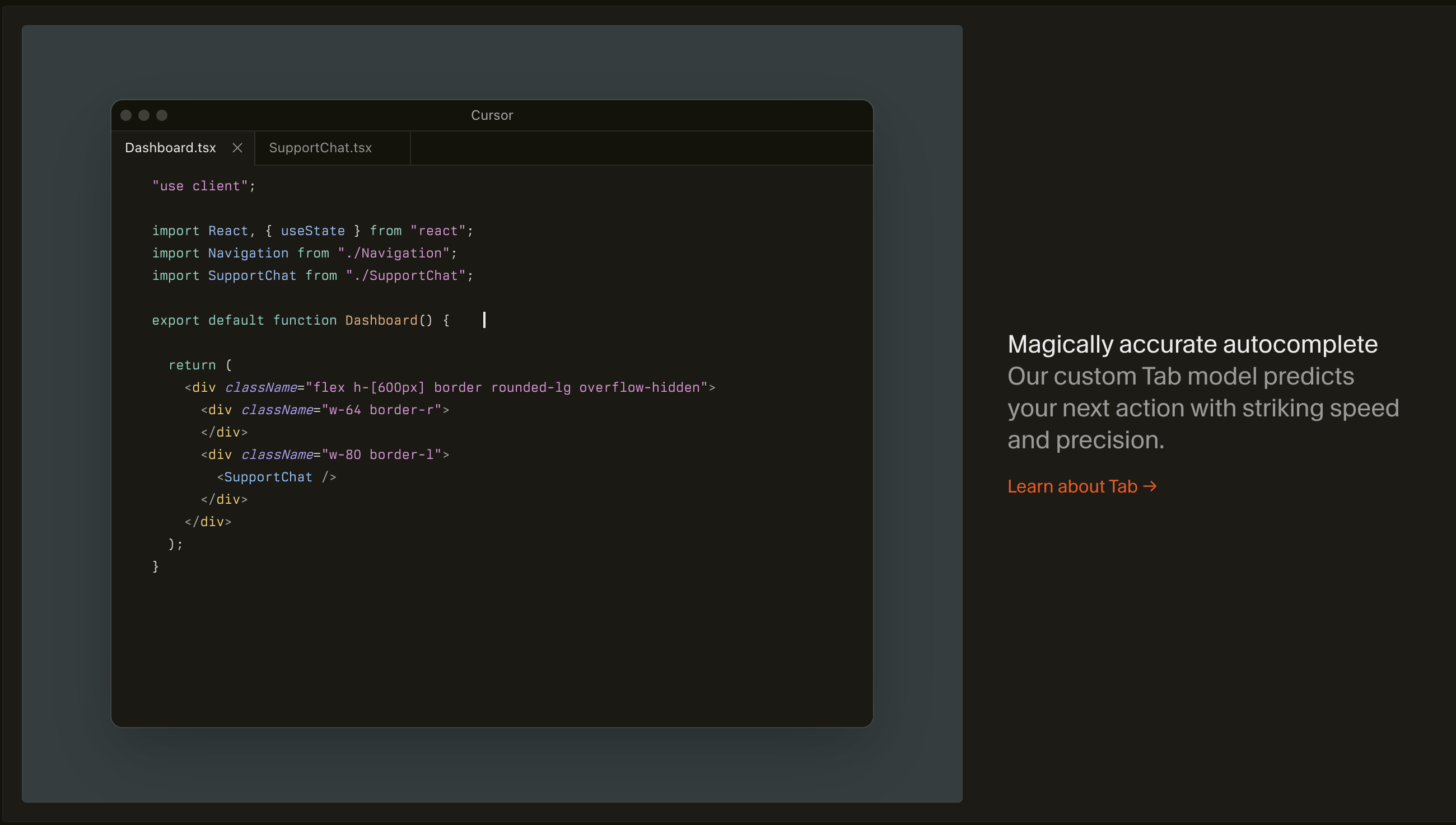Click the return keyword in code

click(x=192, y=365)
